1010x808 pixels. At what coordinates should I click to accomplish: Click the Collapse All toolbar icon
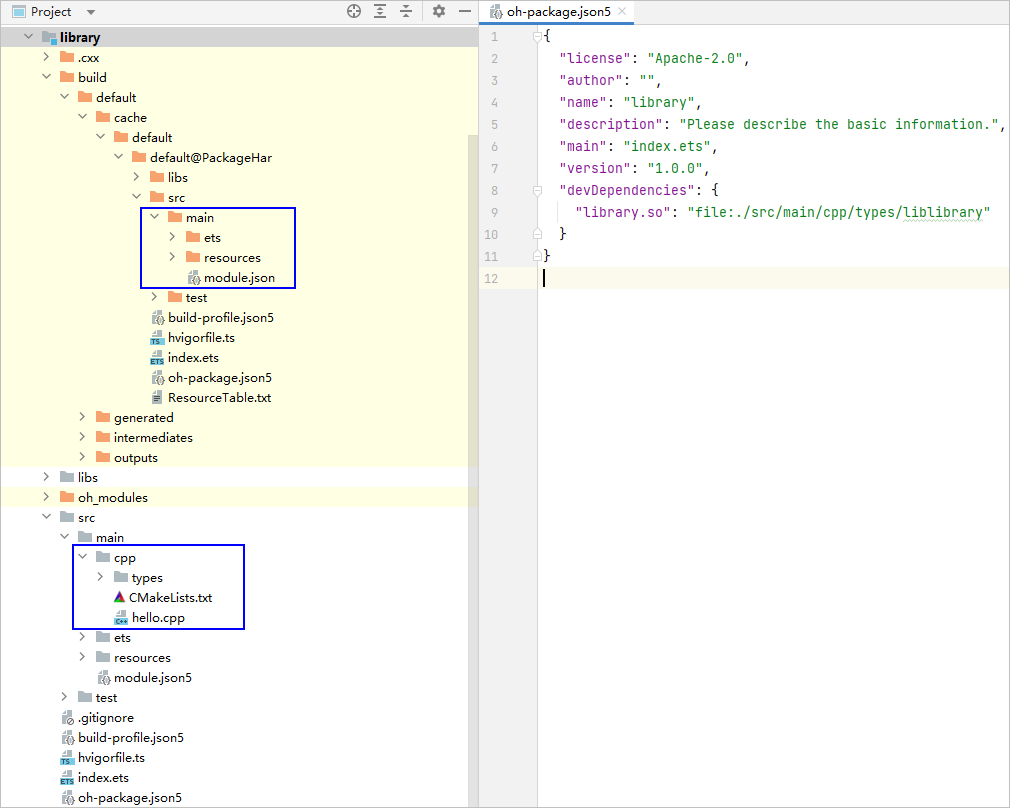pyautogui.click(x=406, y=11)
